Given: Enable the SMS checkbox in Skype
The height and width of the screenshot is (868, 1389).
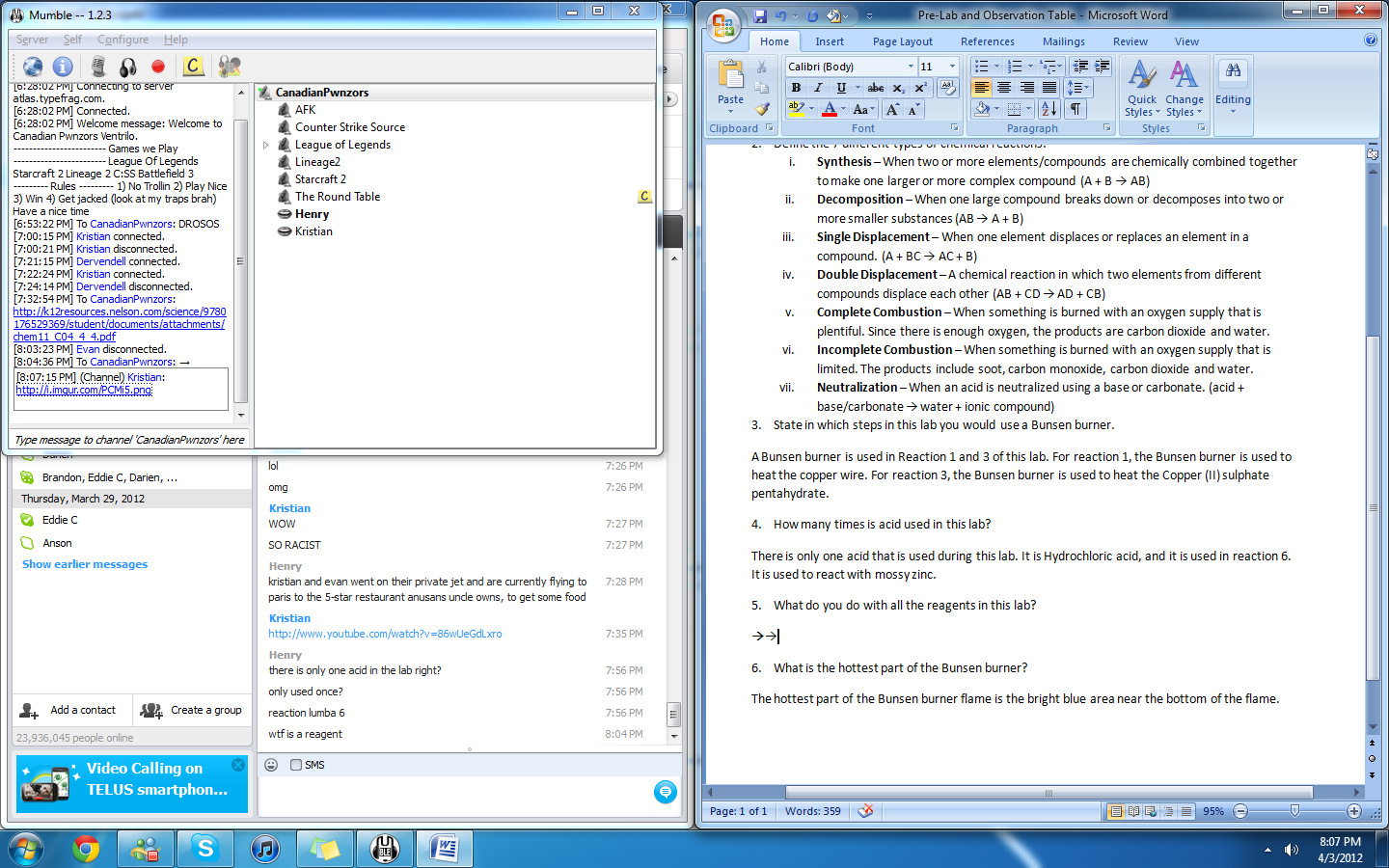Looking at the screenshot, I should [296, 765].
